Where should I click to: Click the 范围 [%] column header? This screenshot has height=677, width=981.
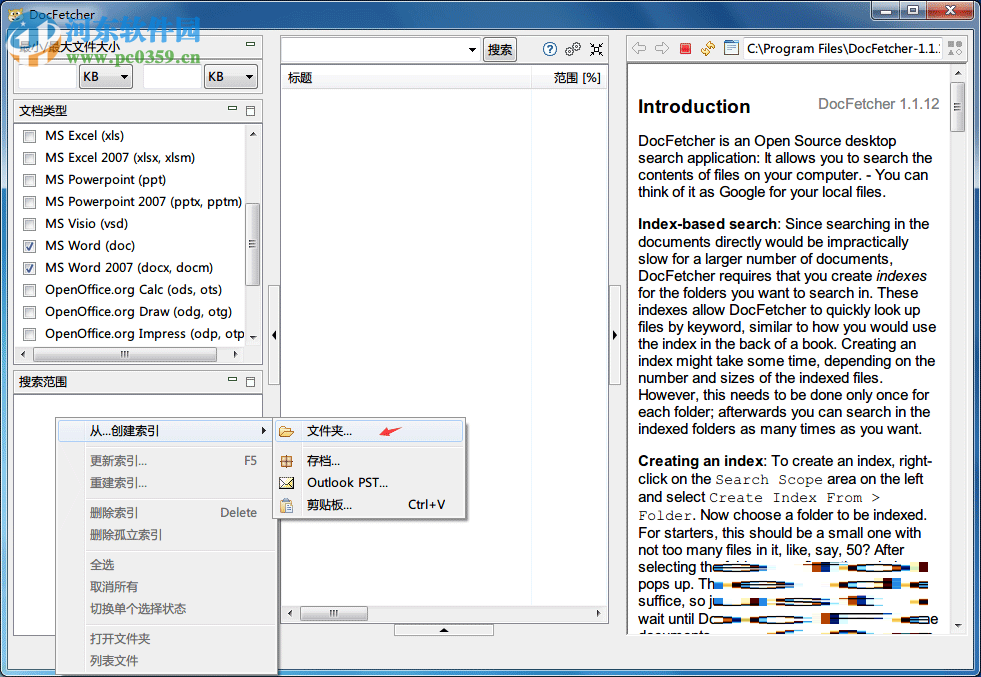[569, 78]
